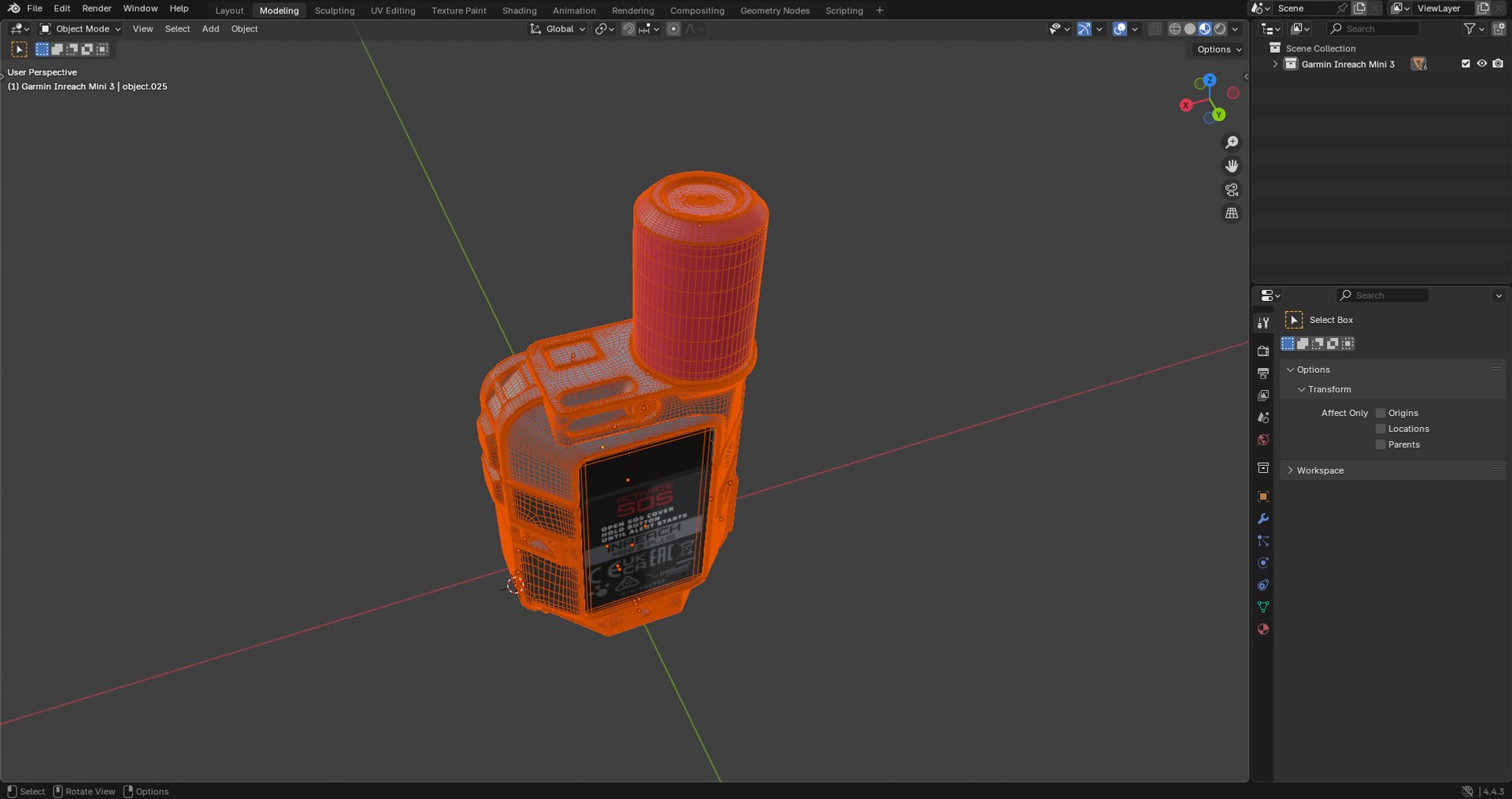Open the File menu
This screenshot has height=799, width=1512.
(35, 9)
